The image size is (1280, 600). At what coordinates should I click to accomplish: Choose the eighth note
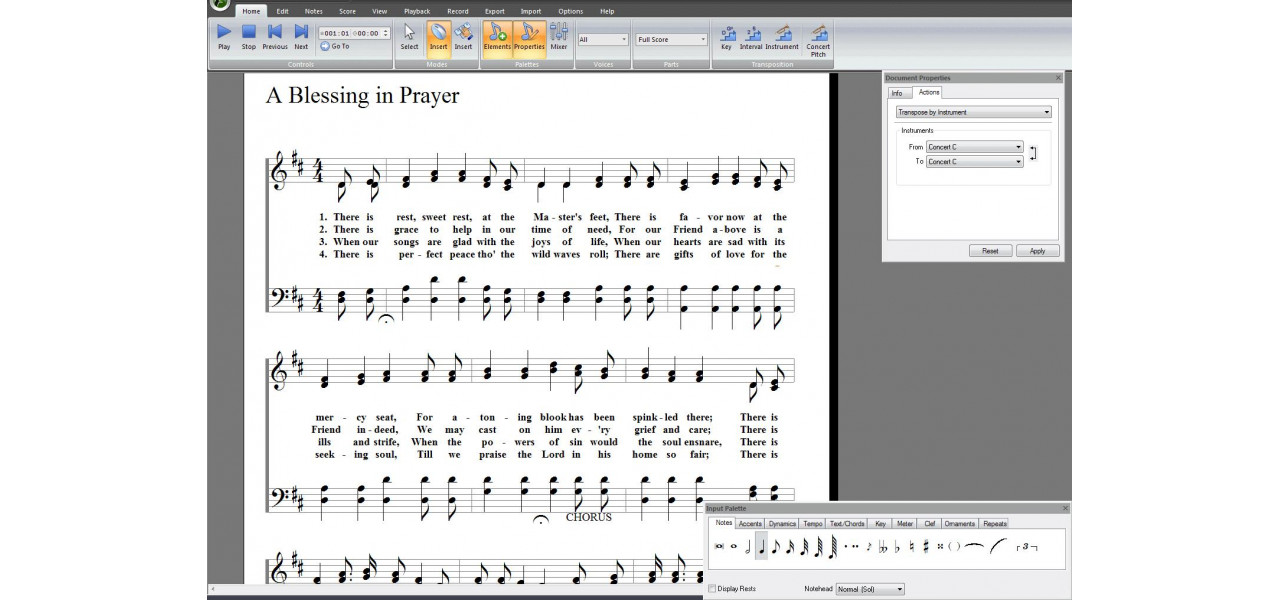pos(776,546)
